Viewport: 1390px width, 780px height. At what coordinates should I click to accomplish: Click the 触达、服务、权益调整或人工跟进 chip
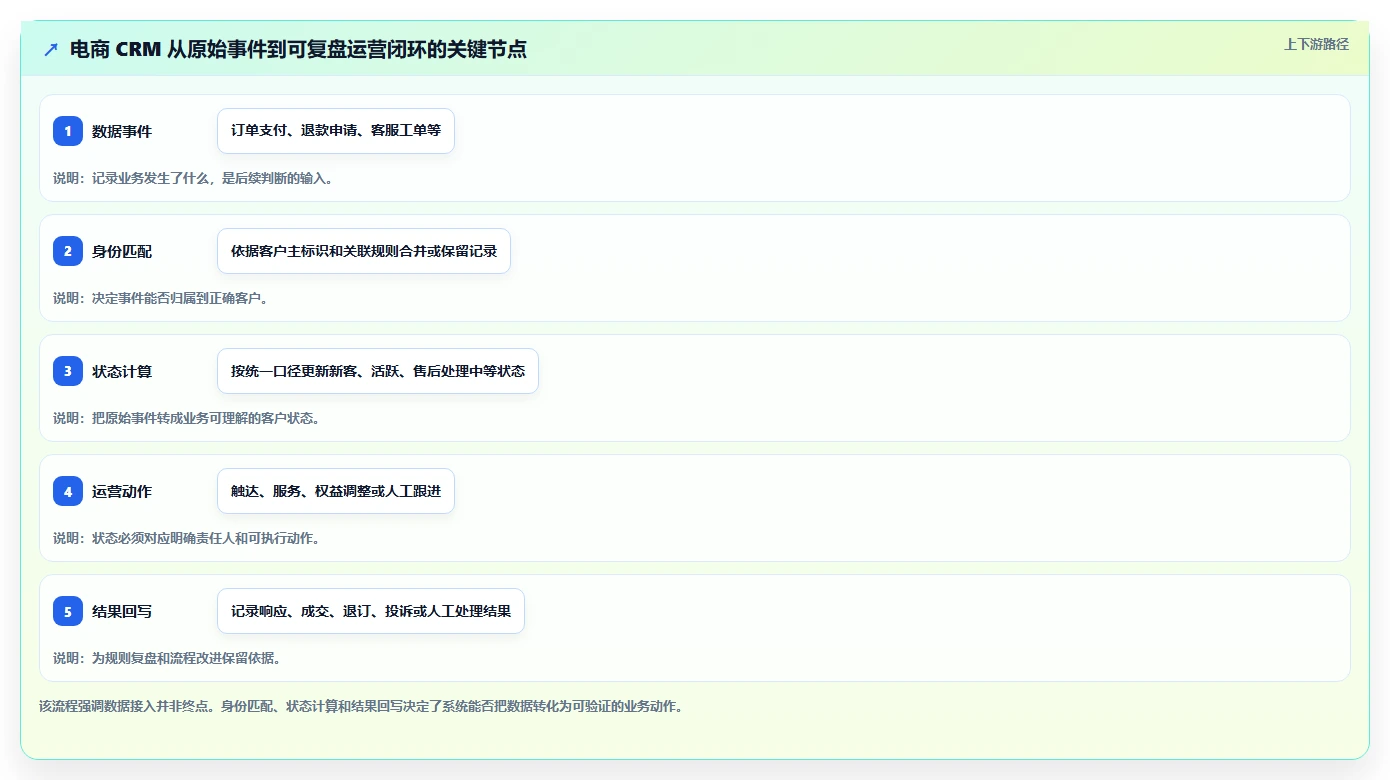(x=336, y=491)
